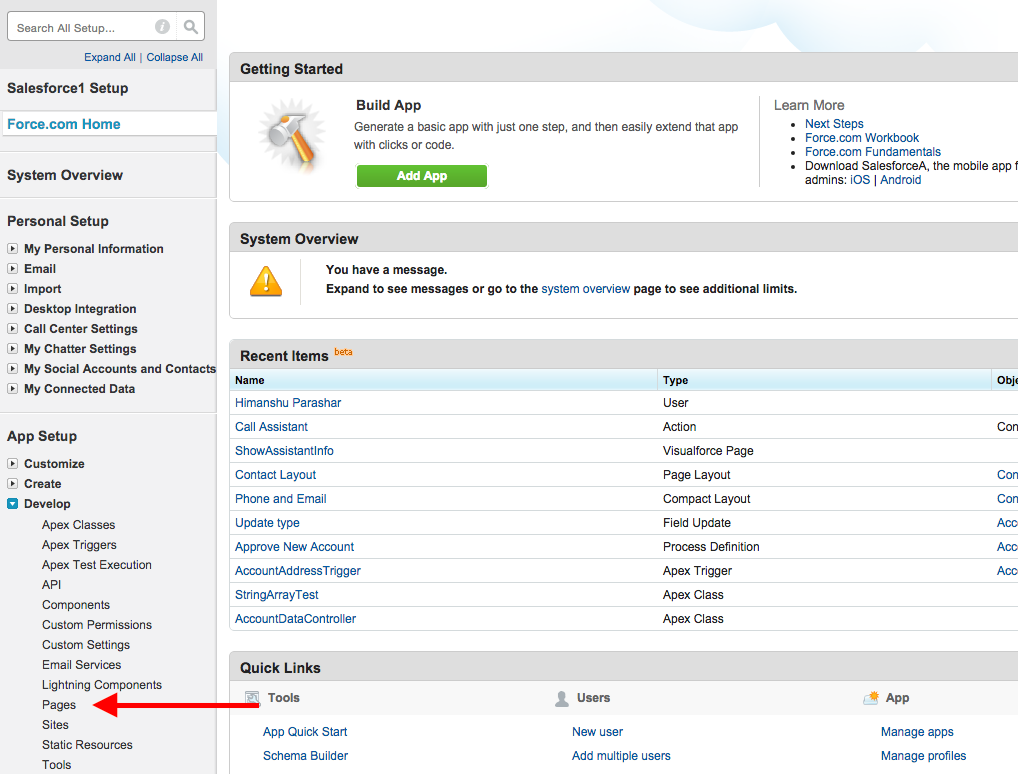
Task: Open Sites under Develop
Action: click(x=55, y=725)
